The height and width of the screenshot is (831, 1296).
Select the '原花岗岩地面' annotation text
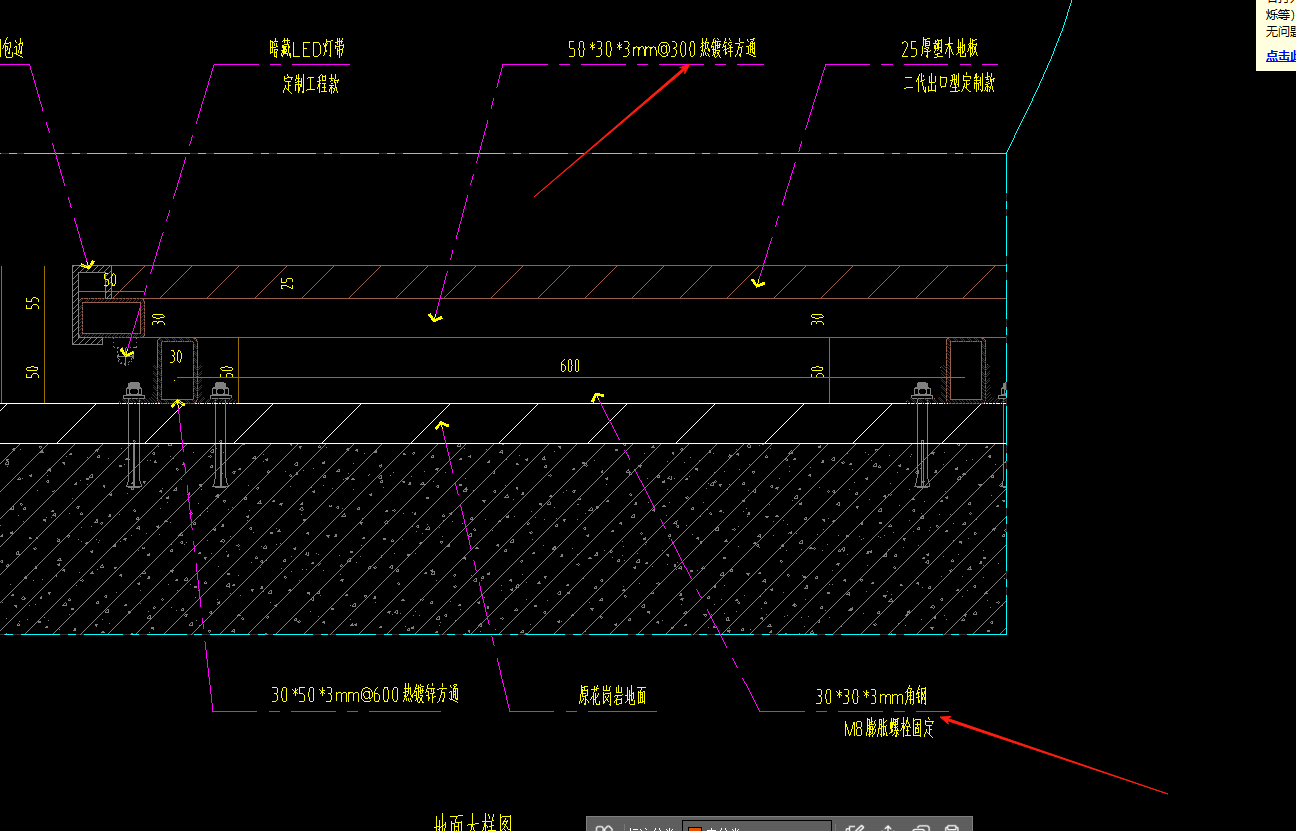pos(612,695)
